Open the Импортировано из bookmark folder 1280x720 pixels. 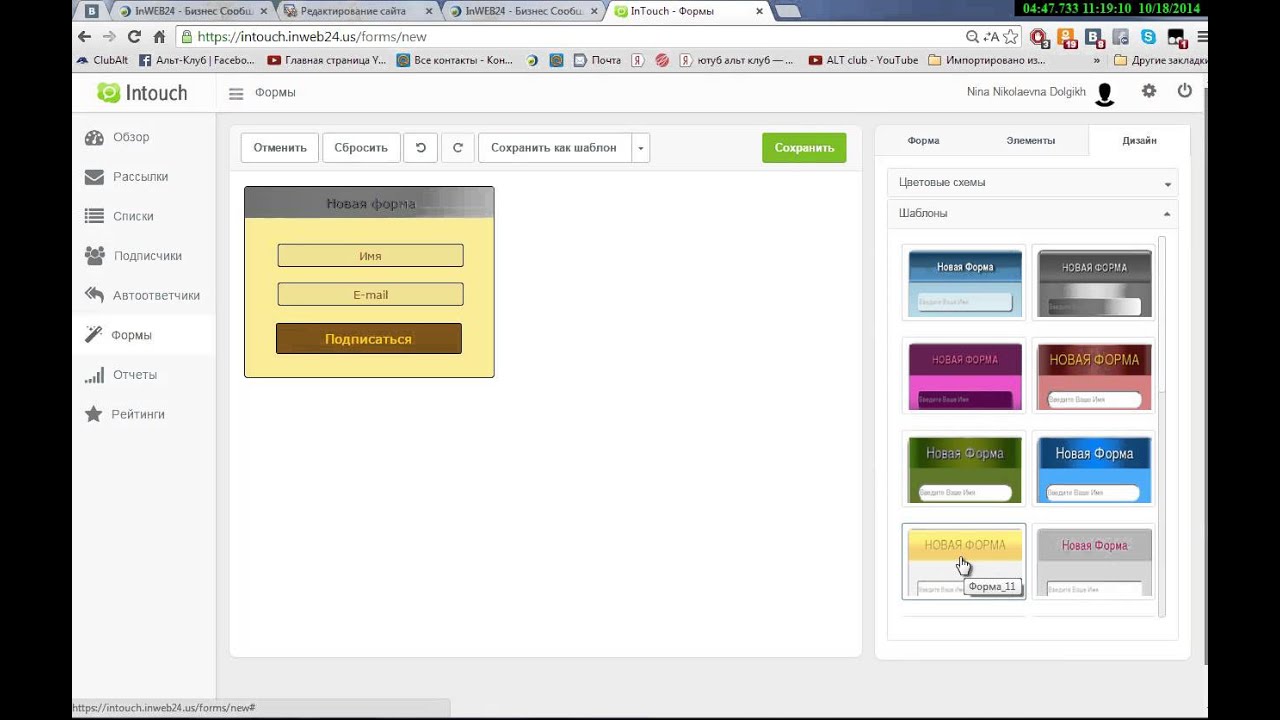[987, 60]
